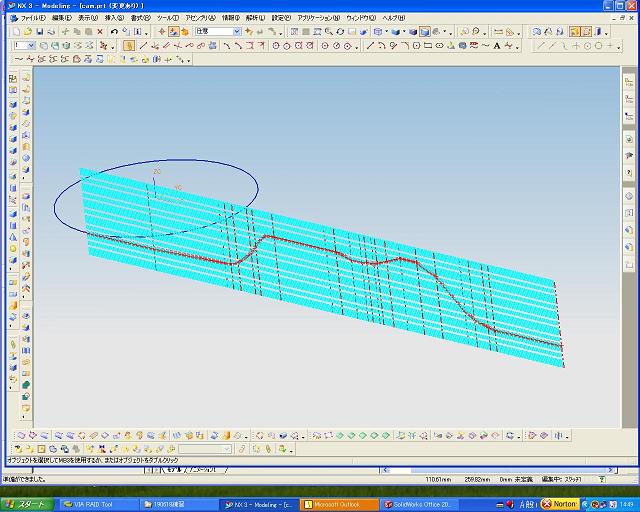This screenshot has width=640, height=512.
Task: Open the layer number dropdown
Action: [32, 45]
